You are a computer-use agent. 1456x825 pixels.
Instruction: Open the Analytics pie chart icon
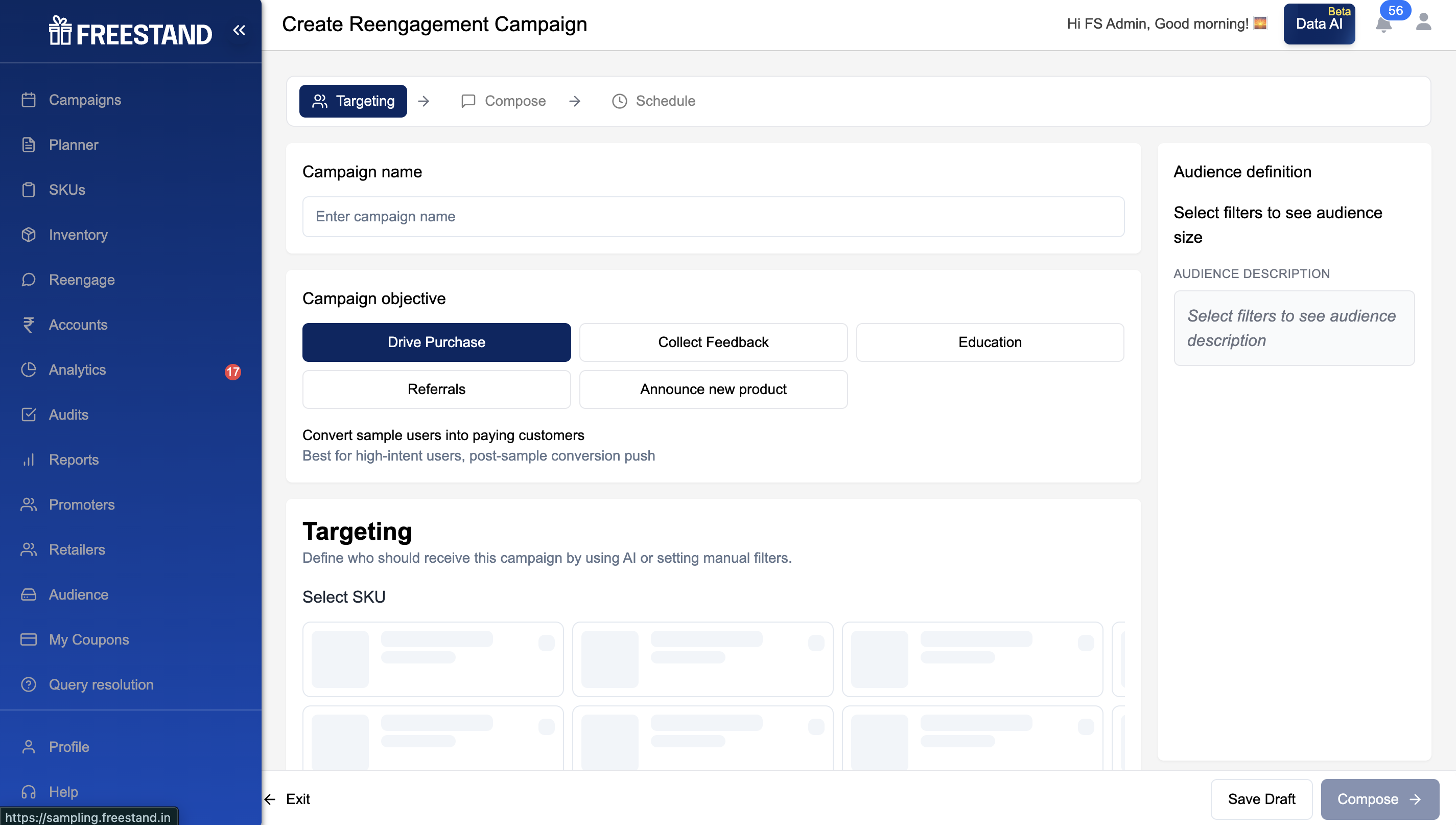pyautogui.click(x=28, y=370)
